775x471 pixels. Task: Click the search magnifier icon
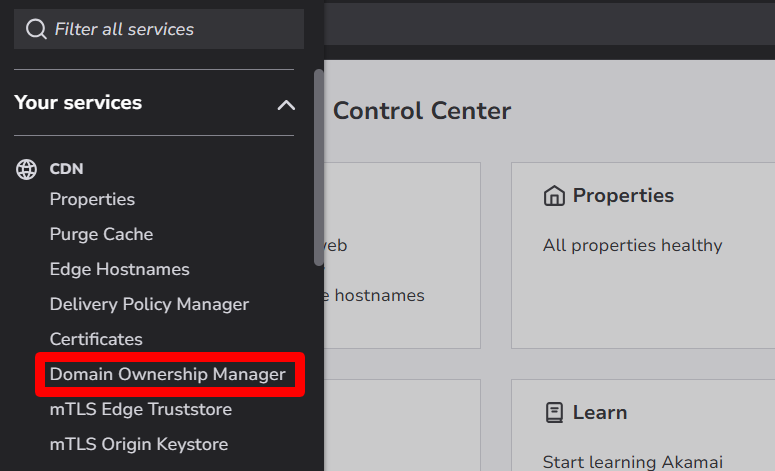36,29
